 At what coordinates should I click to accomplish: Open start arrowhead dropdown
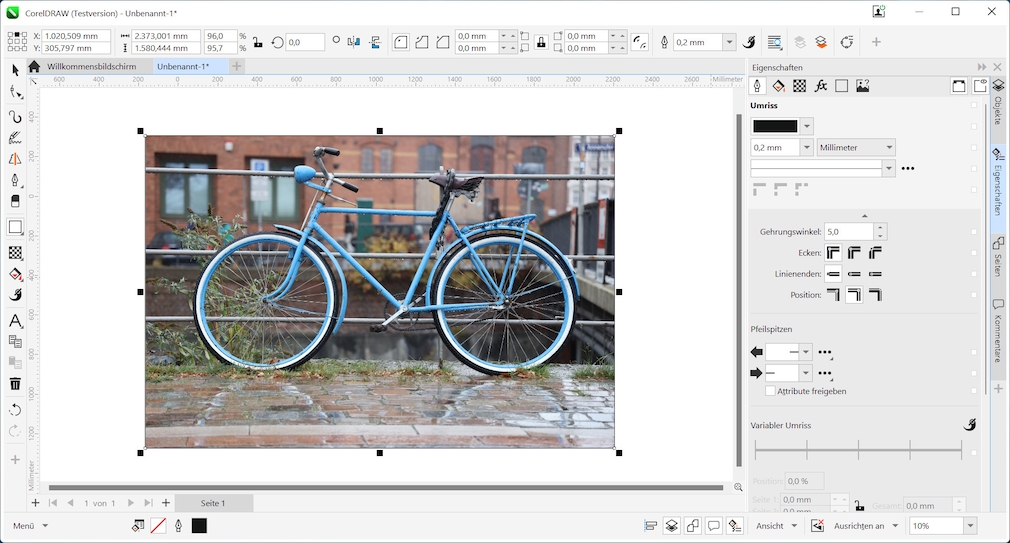(805, 352)
